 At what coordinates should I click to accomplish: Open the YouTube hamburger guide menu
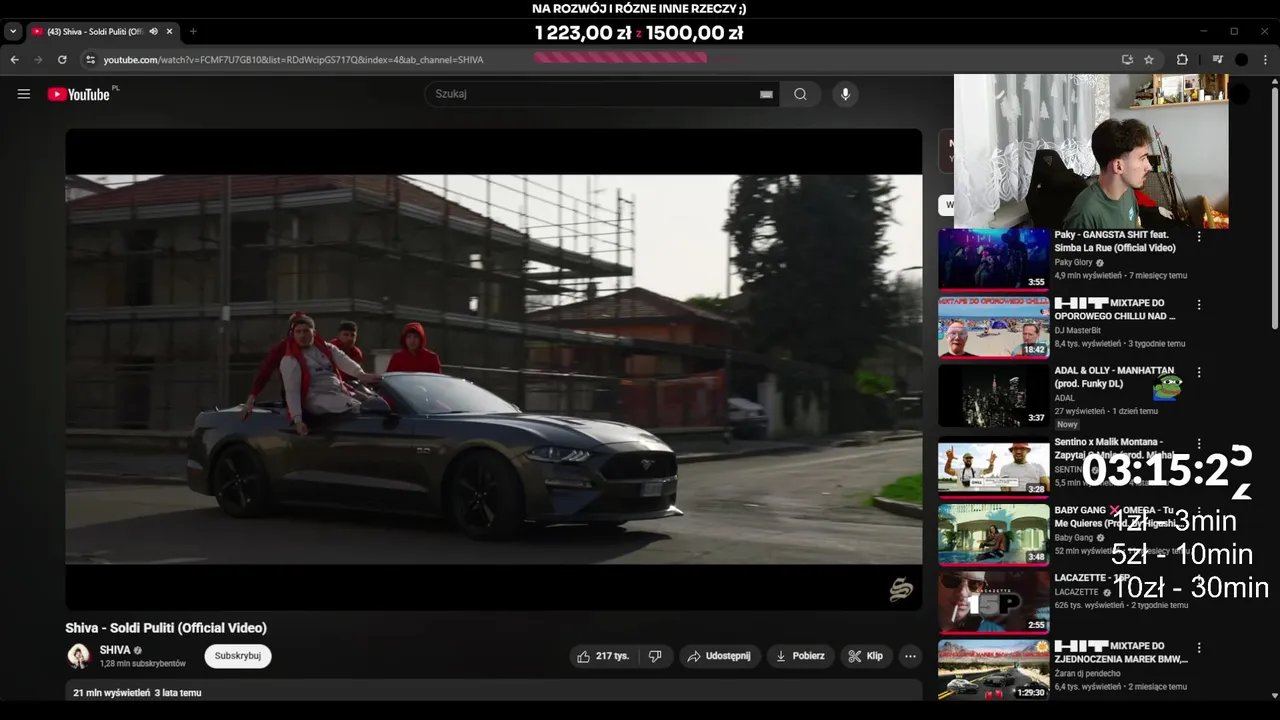24,94
